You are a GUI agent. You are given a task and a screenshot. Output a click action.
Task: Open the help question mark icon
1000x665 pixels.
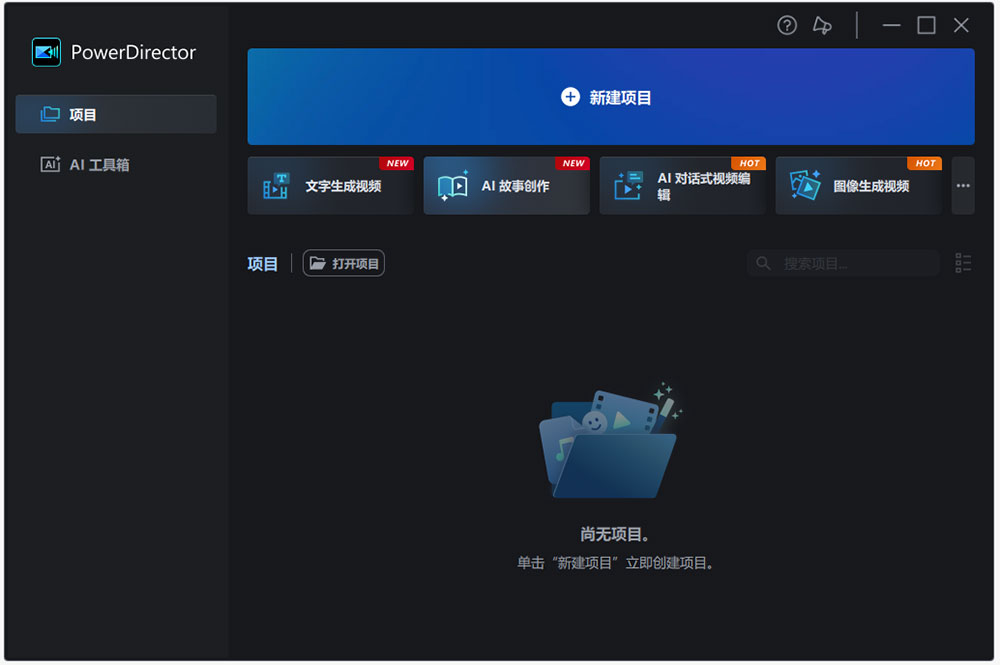pos(786,26)
